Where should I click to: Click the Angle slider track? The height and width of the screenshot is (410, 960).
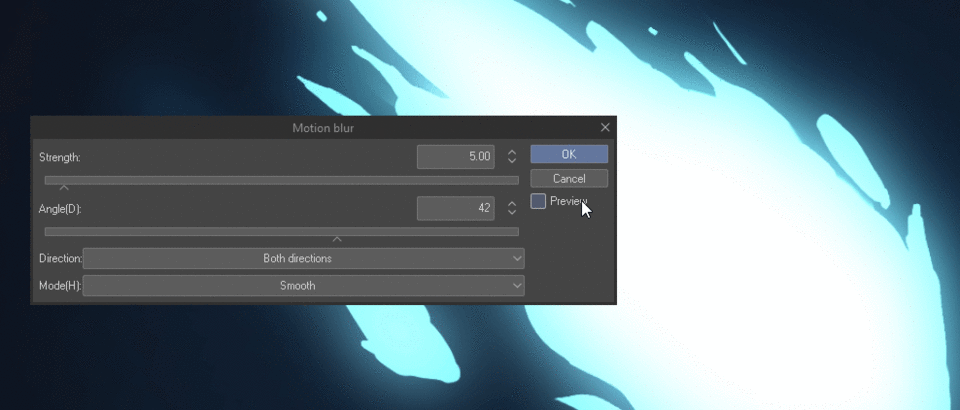pos(282,231)
